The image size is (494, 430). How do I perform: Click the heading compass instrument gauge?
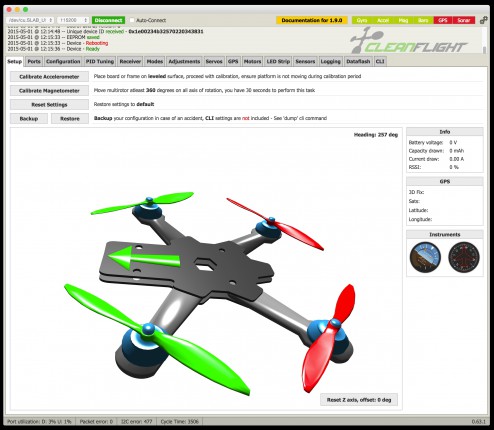pos(464,257)
